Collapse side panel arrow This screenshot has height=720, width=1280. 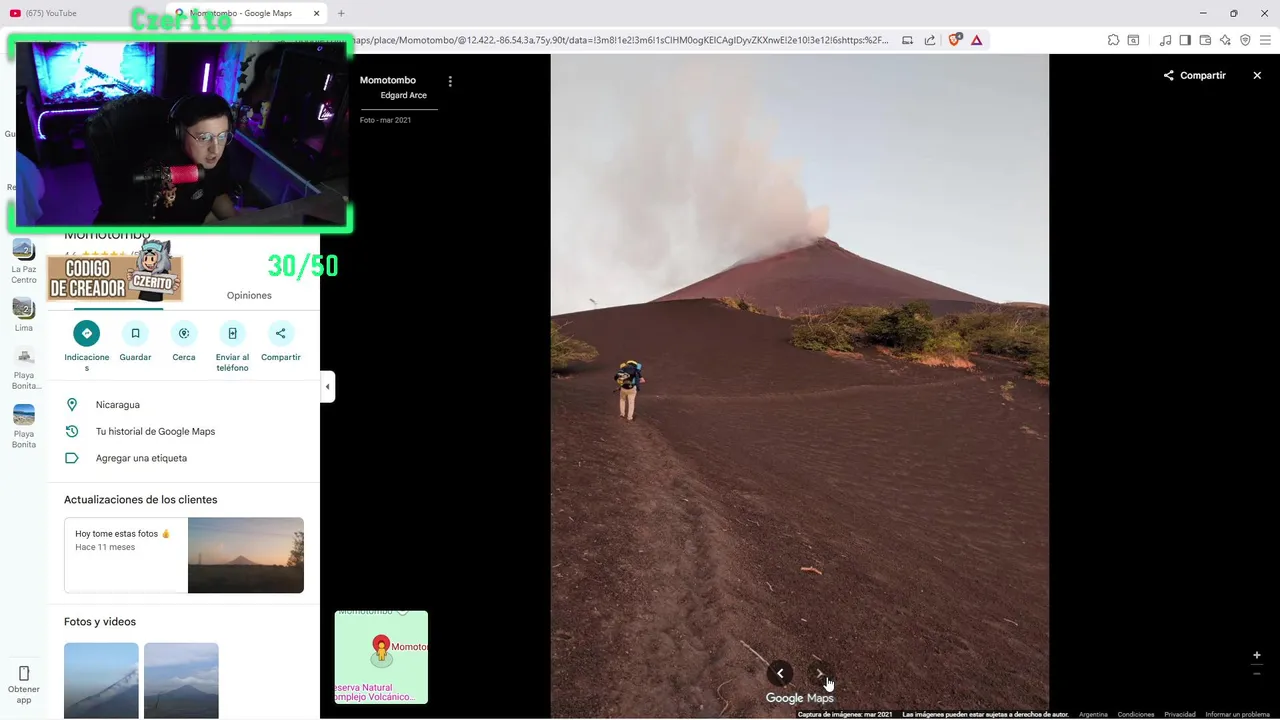click(327, 387)
